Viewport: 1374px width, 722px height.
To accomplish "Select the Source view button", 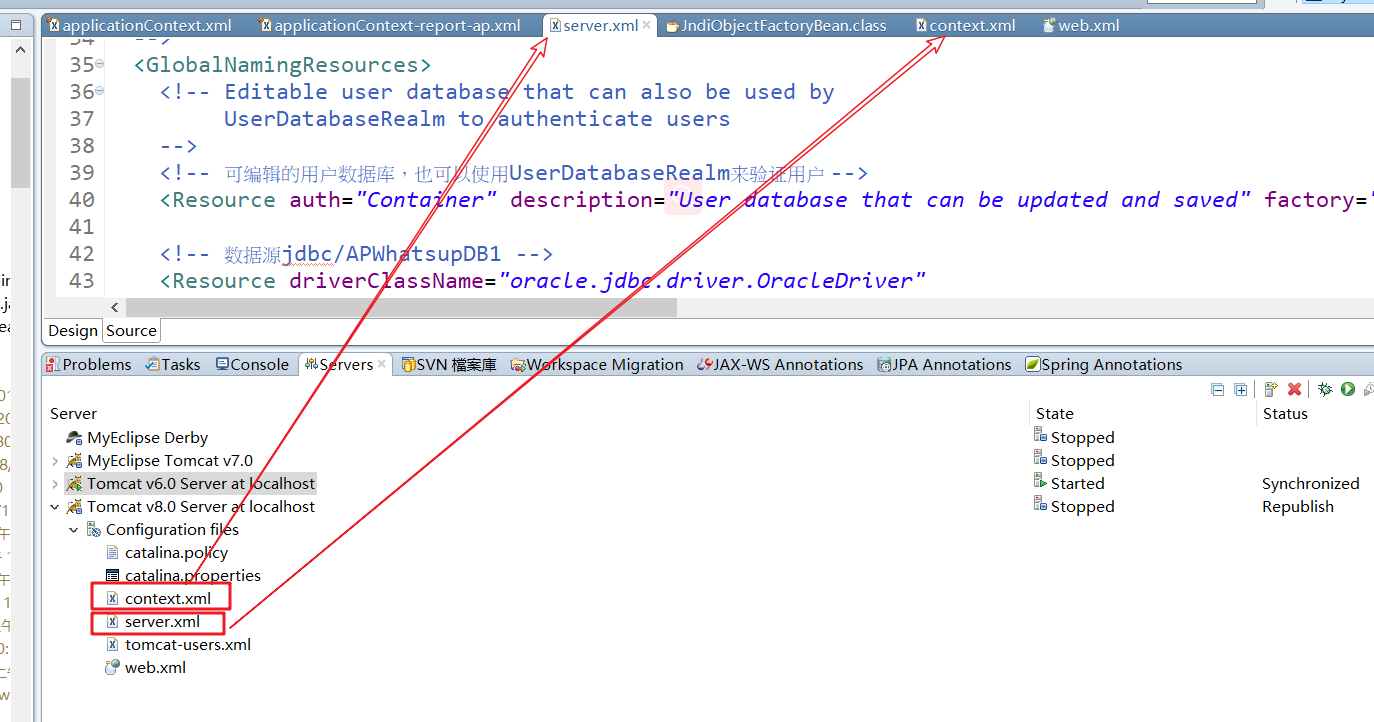I will pos(130,330).
